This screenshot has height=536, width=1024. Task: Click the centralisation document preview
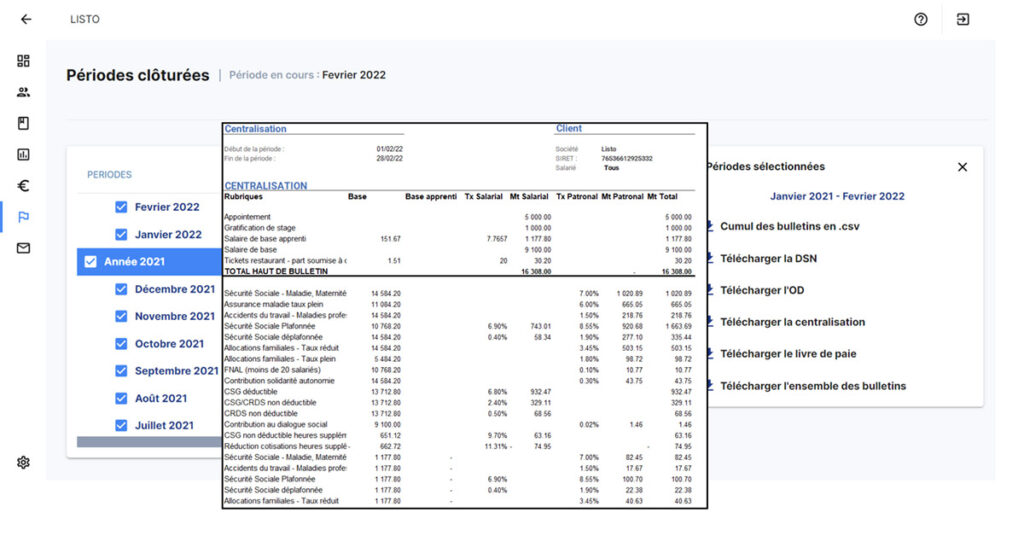click(x=464, y=315)
